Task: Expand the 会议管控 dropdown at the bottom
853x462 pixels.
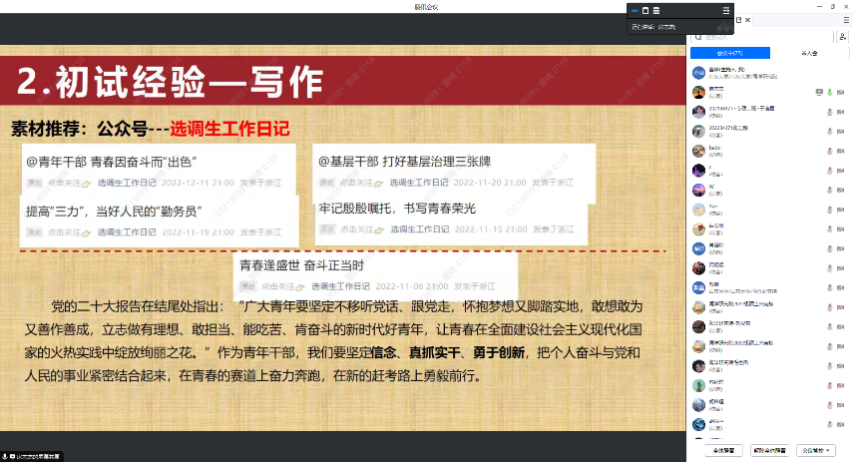Action: [817, 450]
